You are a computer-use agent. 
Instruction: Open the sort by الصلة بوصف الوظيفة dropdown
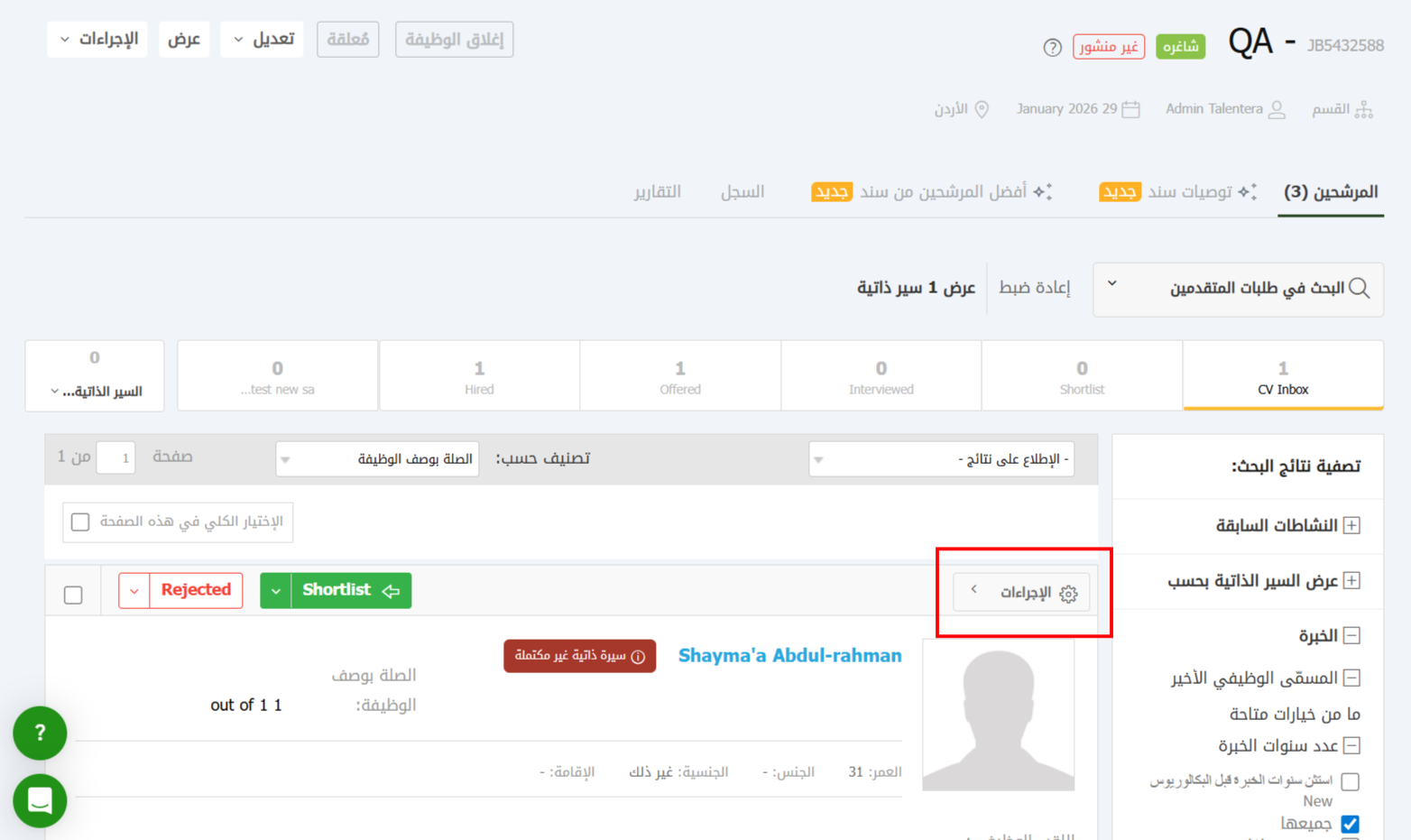point(377,459)
